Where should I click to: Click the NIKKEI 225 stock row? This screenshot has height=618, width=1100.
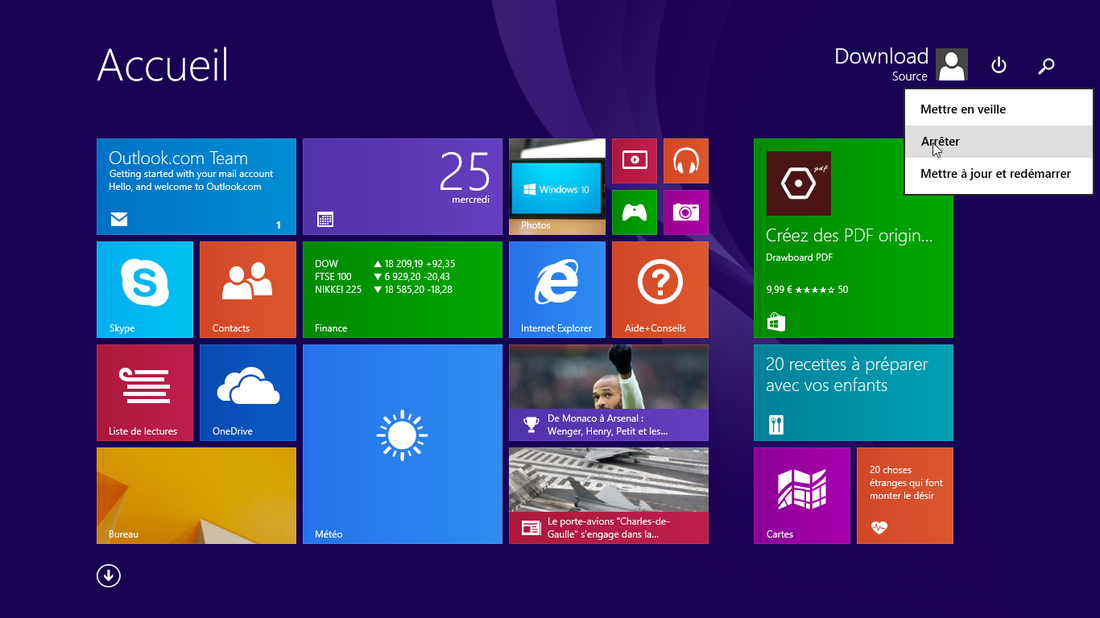(384, 289)
